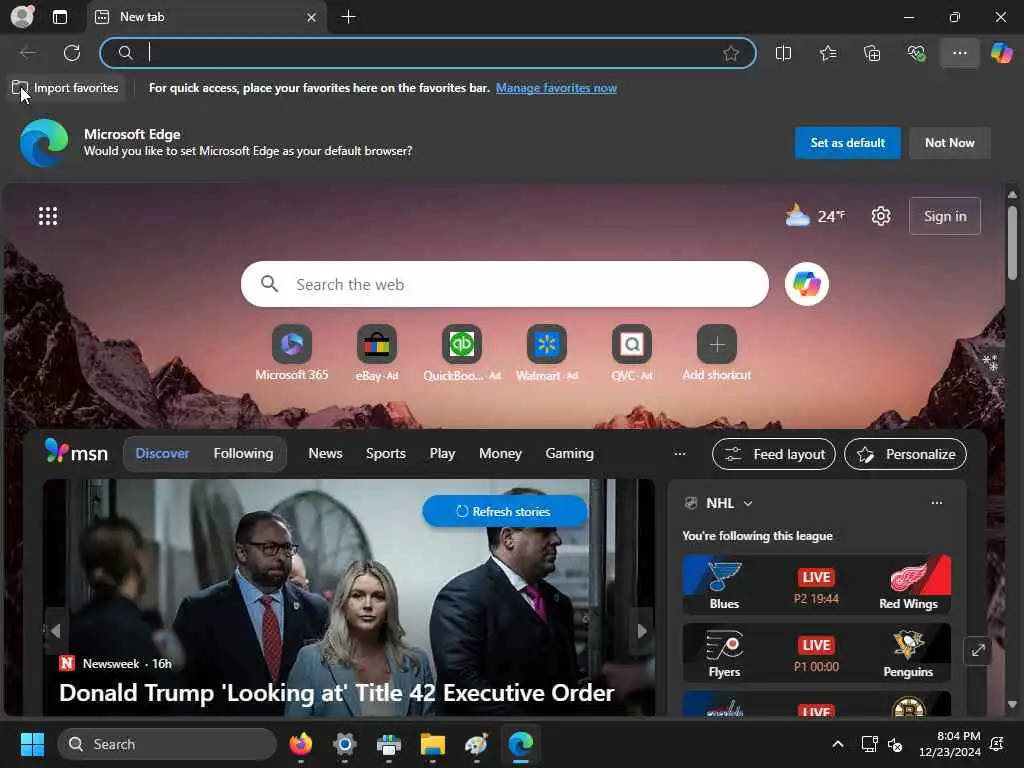Open a new tab with the plus button
1024x768 pixels.
pyautogui.click(x=349, y=17)
